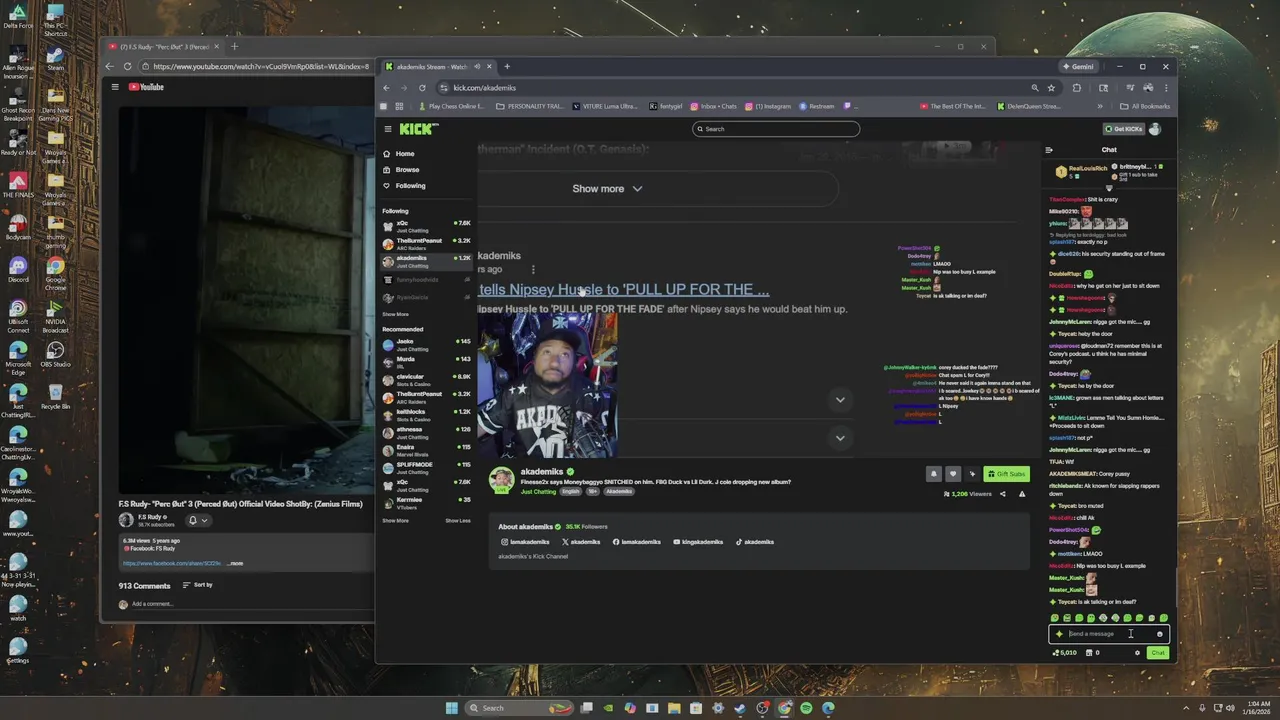This screenshot has height=720, width=1280.
Task: Select Kermiee in Recommended channels
Action: click(426, 502)
